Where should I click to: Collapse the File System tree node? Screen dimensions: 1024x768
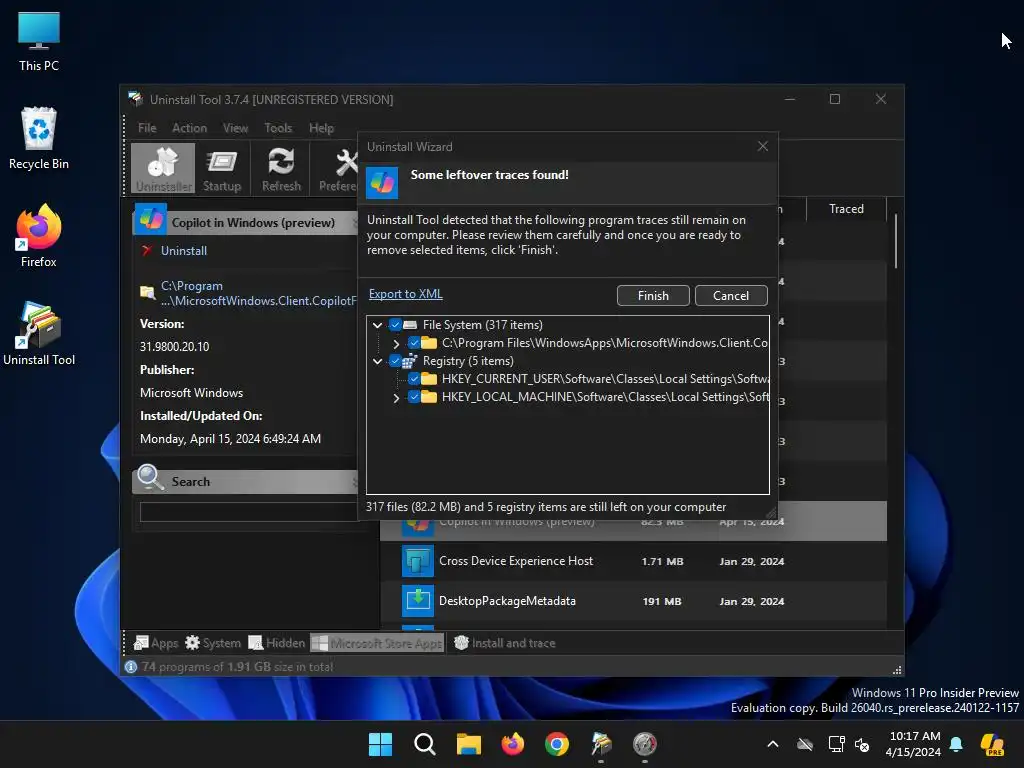point(377,325)
